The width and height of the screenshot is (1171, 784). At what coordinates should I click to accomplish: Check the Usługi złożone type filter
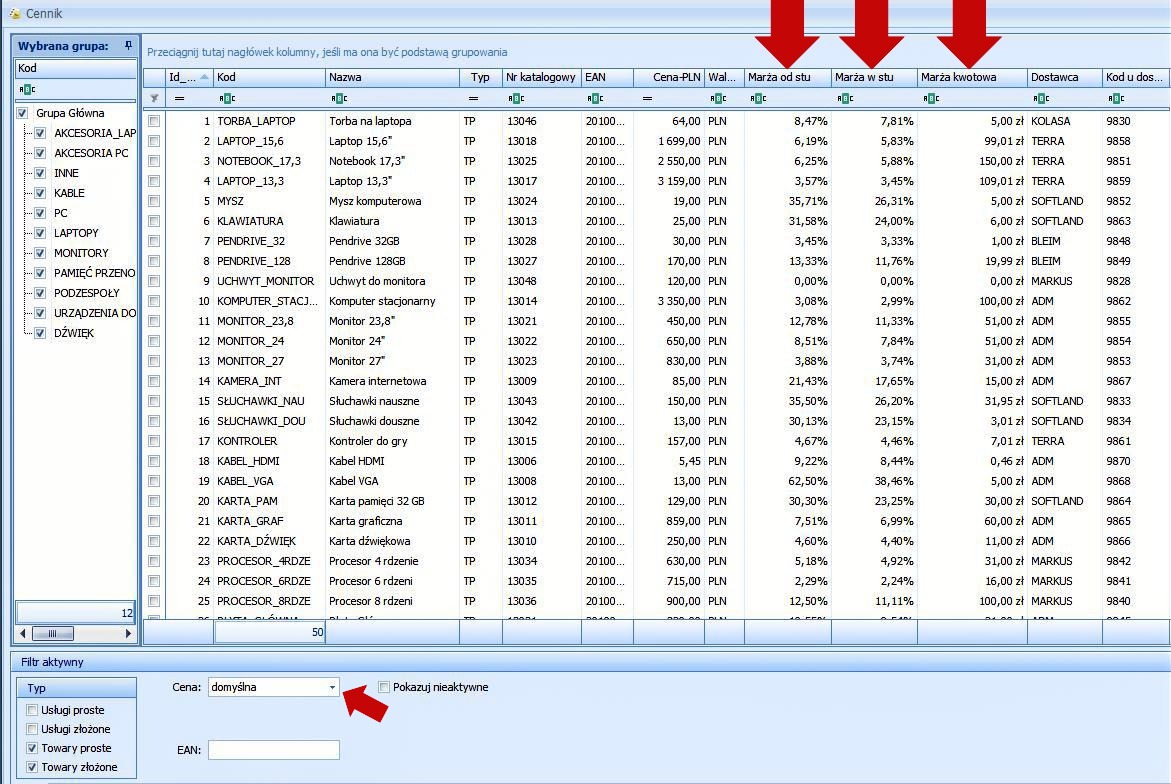click(32, 729)
